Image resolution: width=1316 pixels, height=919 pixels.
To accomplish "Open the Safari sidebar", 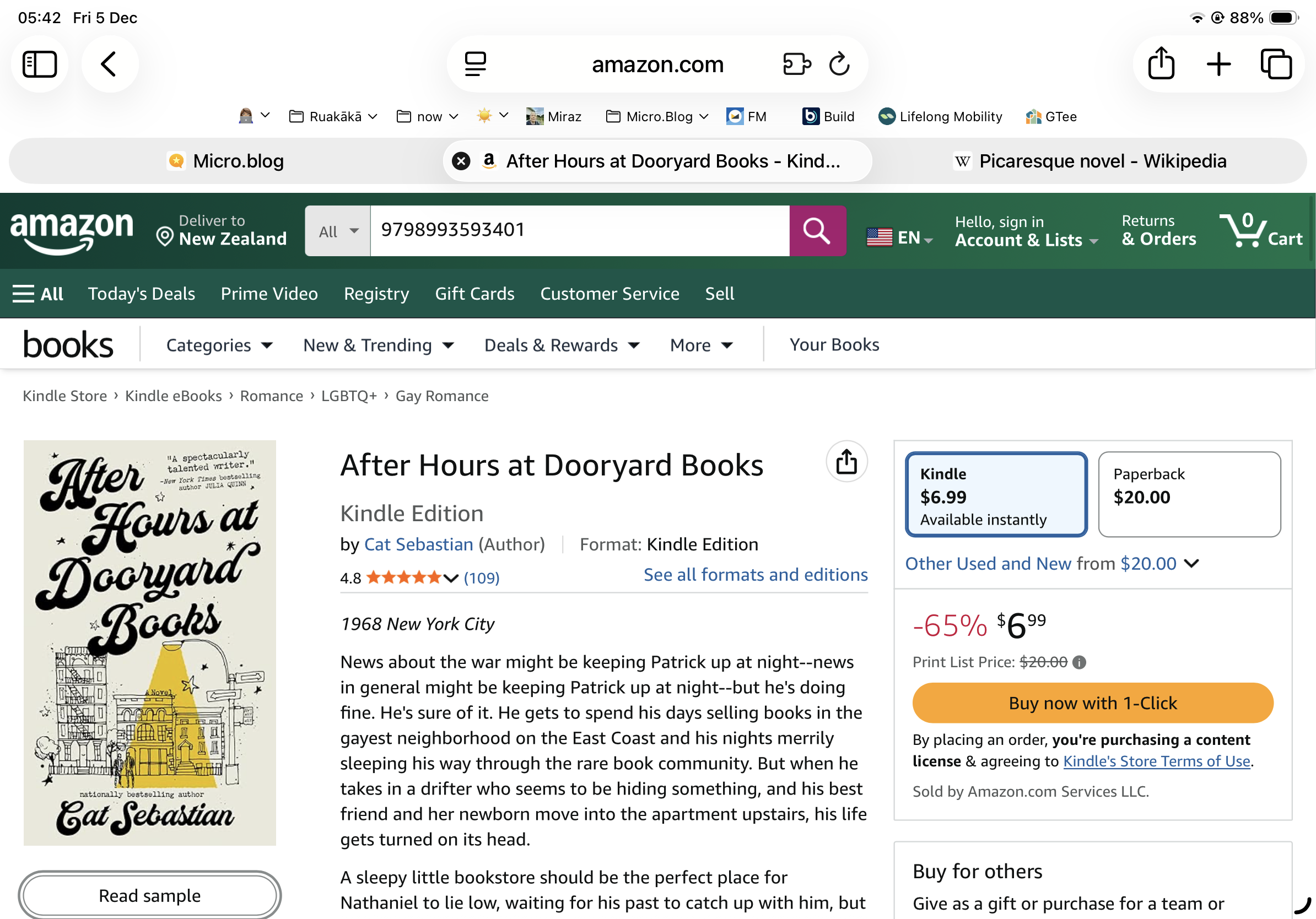I will (39, 63).
